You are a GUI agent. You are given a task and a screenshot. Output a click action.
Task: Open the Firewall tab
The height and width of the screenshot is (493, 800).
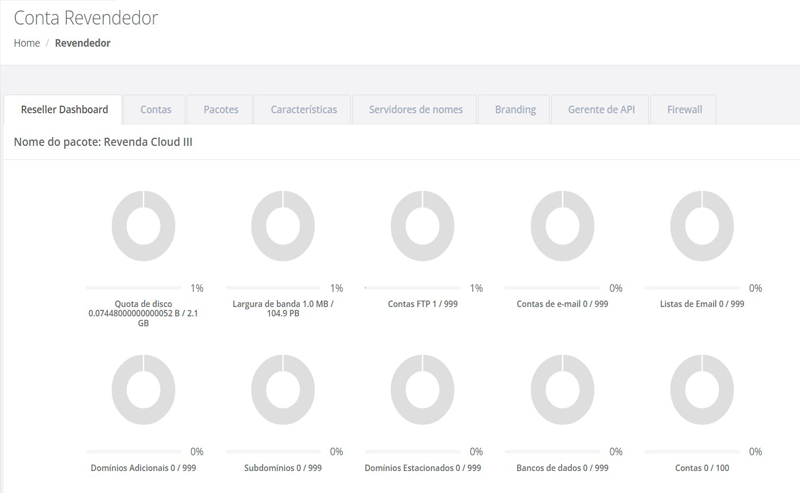684,109
